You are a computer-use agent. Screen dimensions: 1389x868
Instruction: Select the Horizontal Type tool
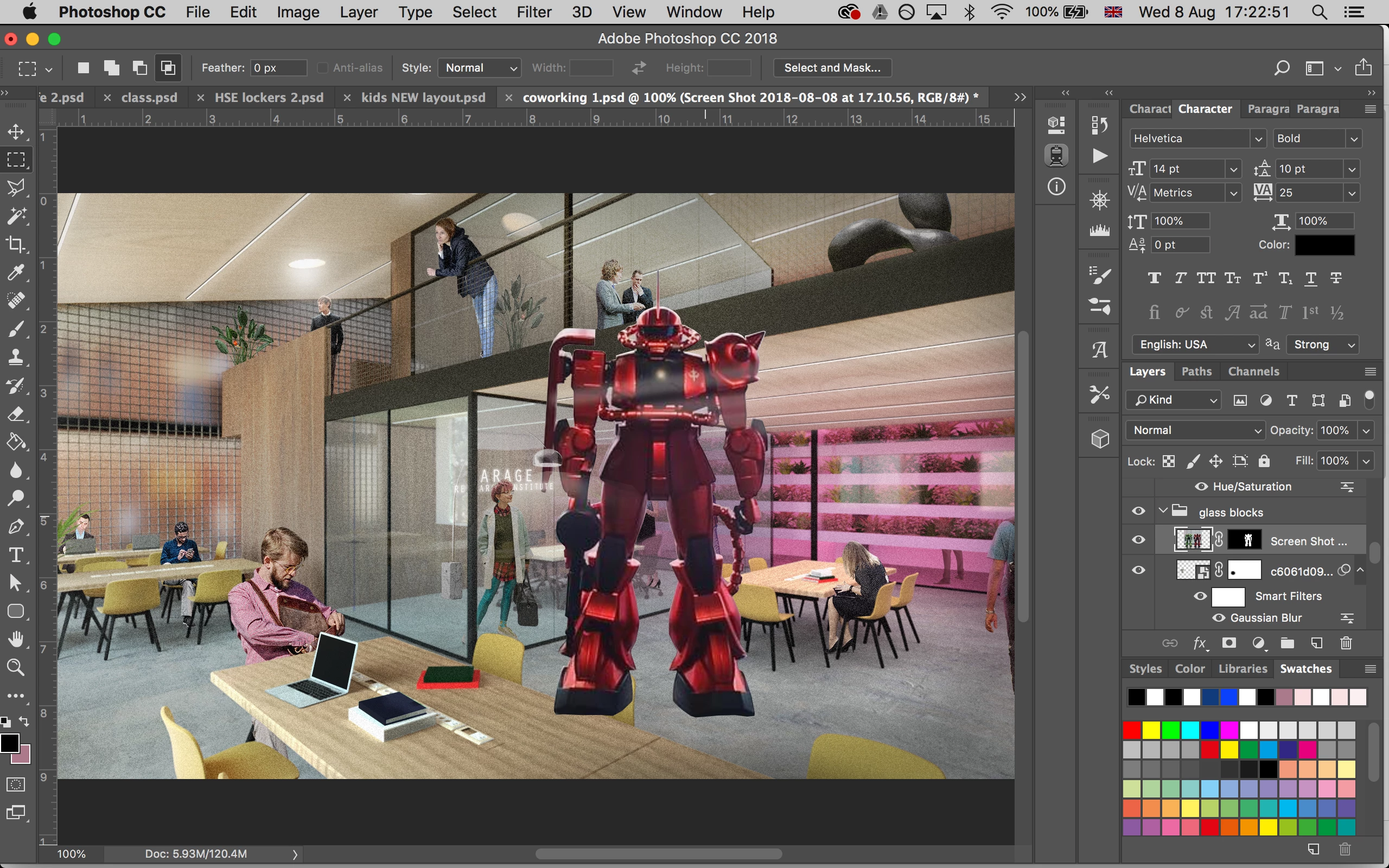pyautogui.click(x=16, y=554)
